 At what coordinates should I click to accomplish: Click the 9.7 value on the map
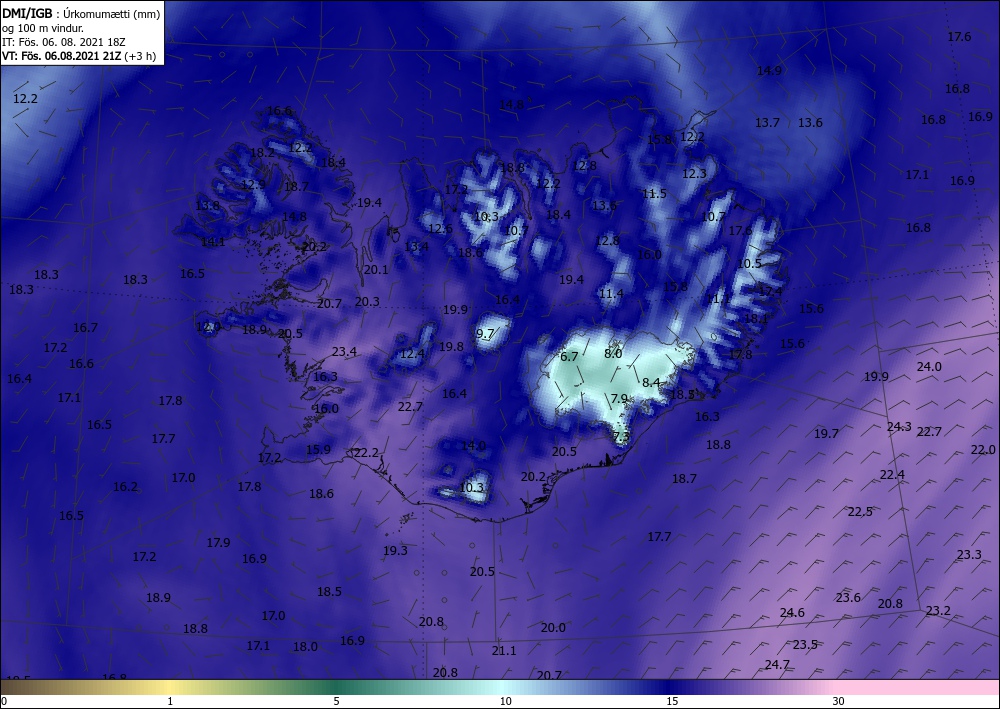(485, 333)
